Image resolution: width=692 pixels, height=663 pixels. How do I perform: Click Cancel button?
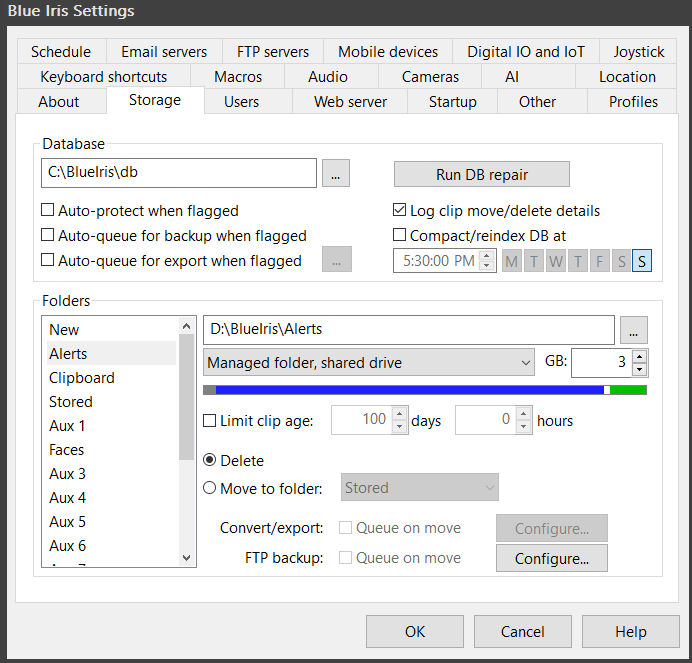(523, 631)
